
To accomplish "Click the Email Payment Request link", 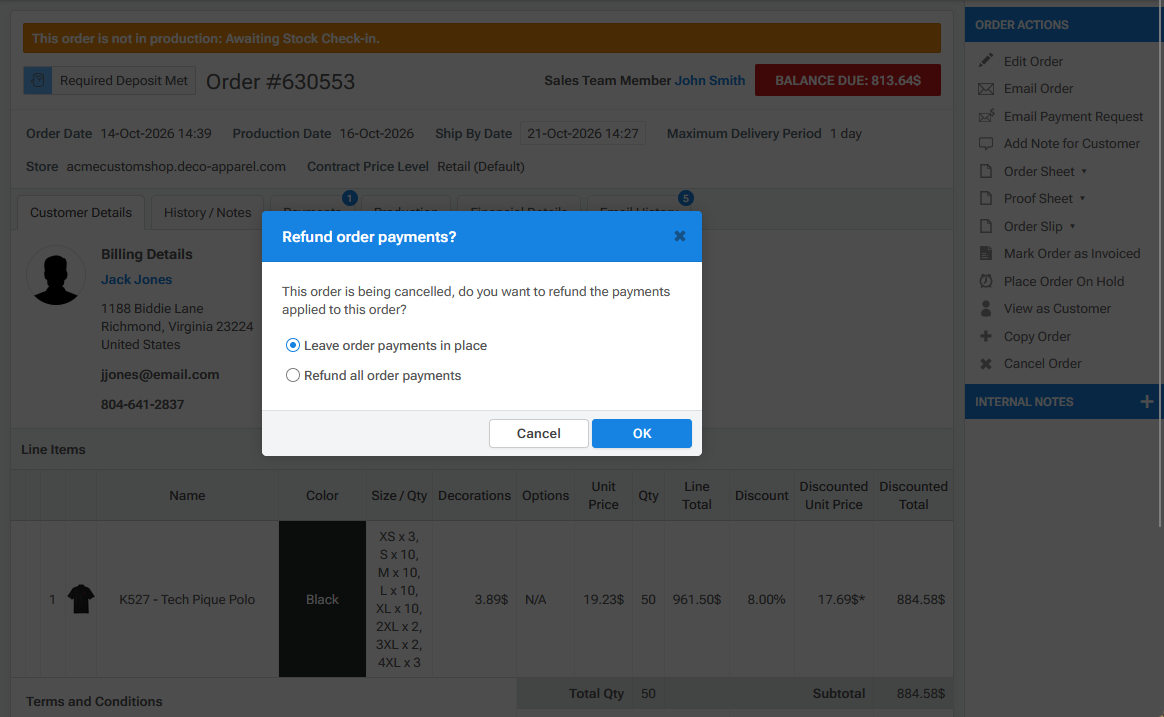I will pos(1073,117).
